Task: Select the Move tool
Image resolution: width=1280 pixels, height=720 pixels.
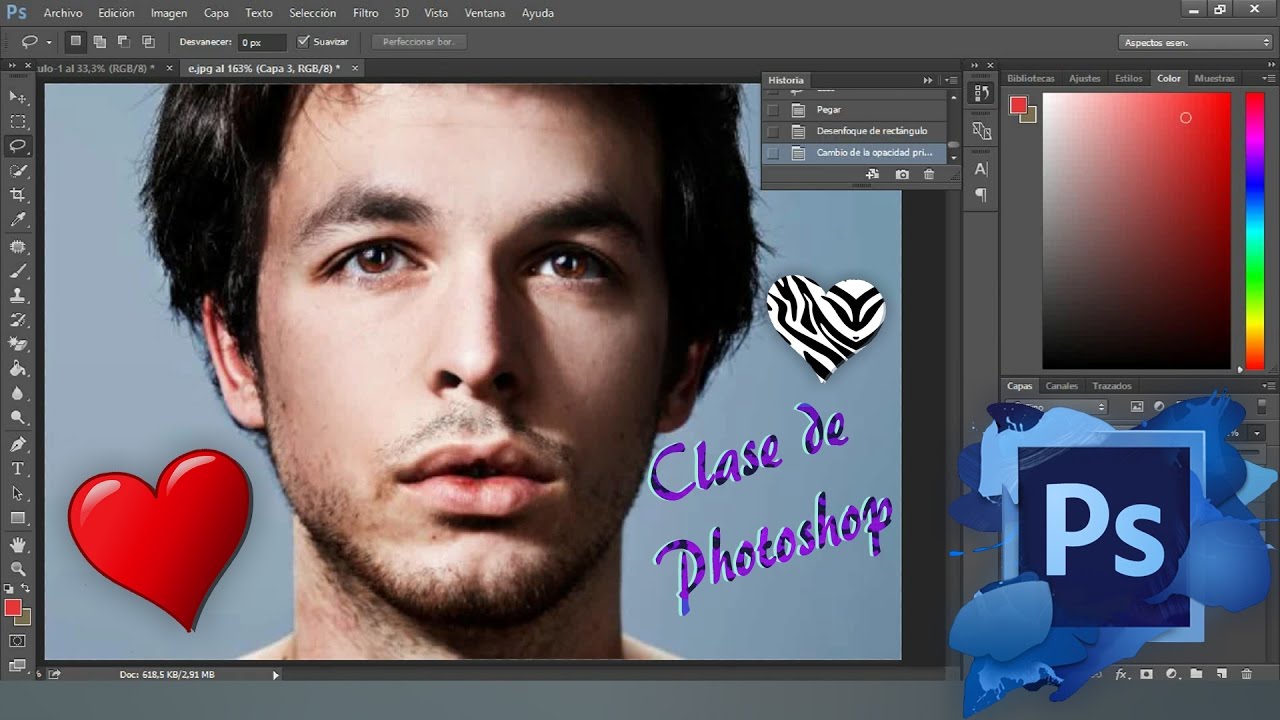Action: (x=18, y=97)
